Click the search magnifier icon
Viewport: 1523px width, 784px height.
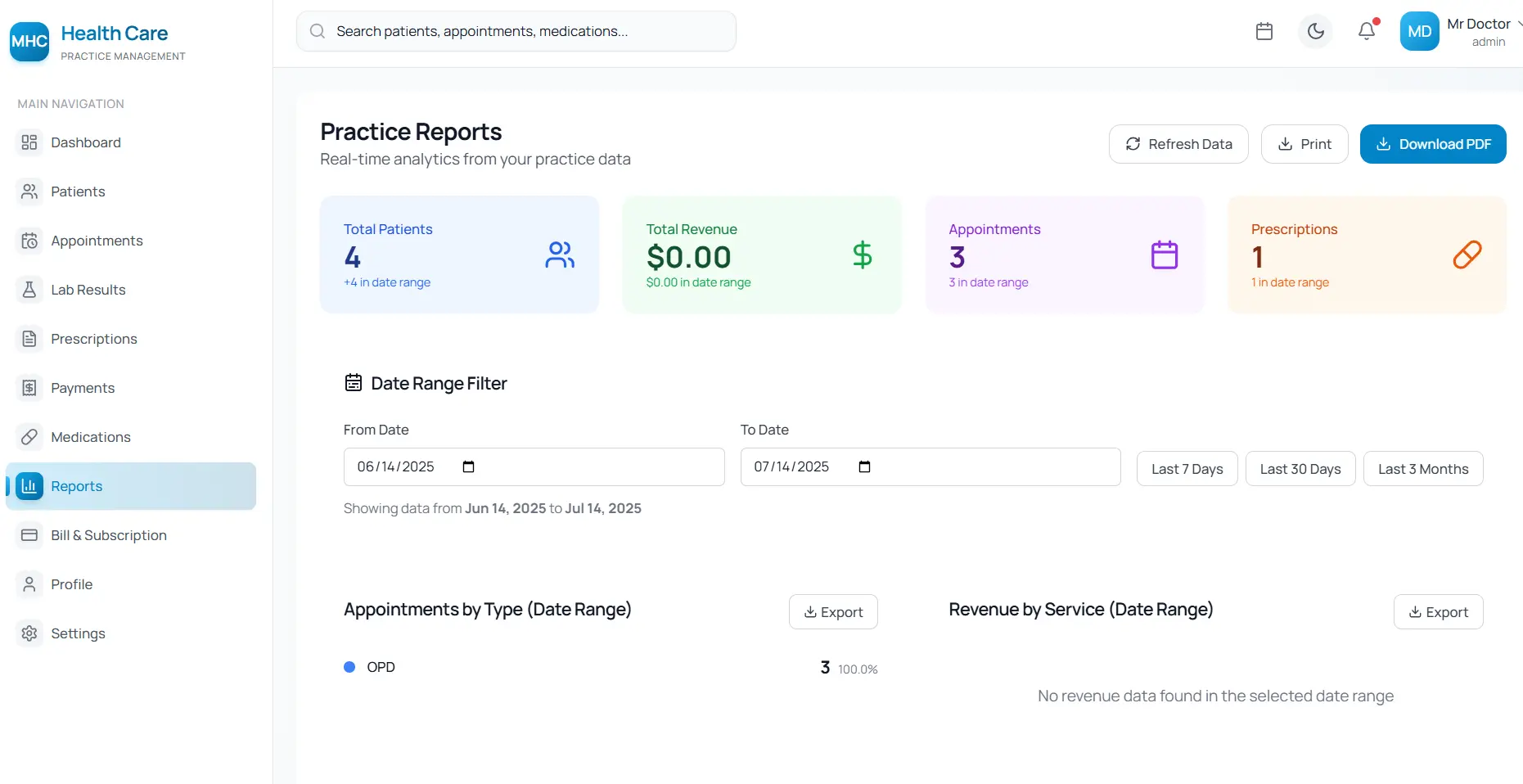coord(318,31)
